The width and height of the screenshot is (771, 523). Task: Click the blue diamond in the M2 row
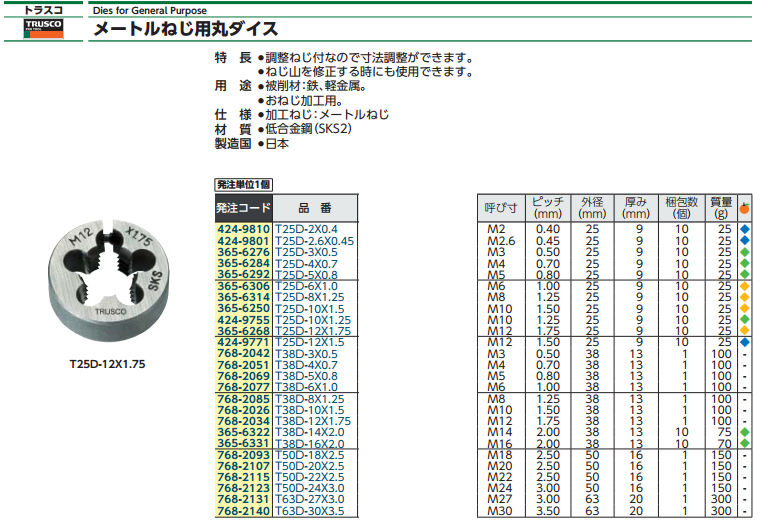pyautogui.click(x=745, y=230)
